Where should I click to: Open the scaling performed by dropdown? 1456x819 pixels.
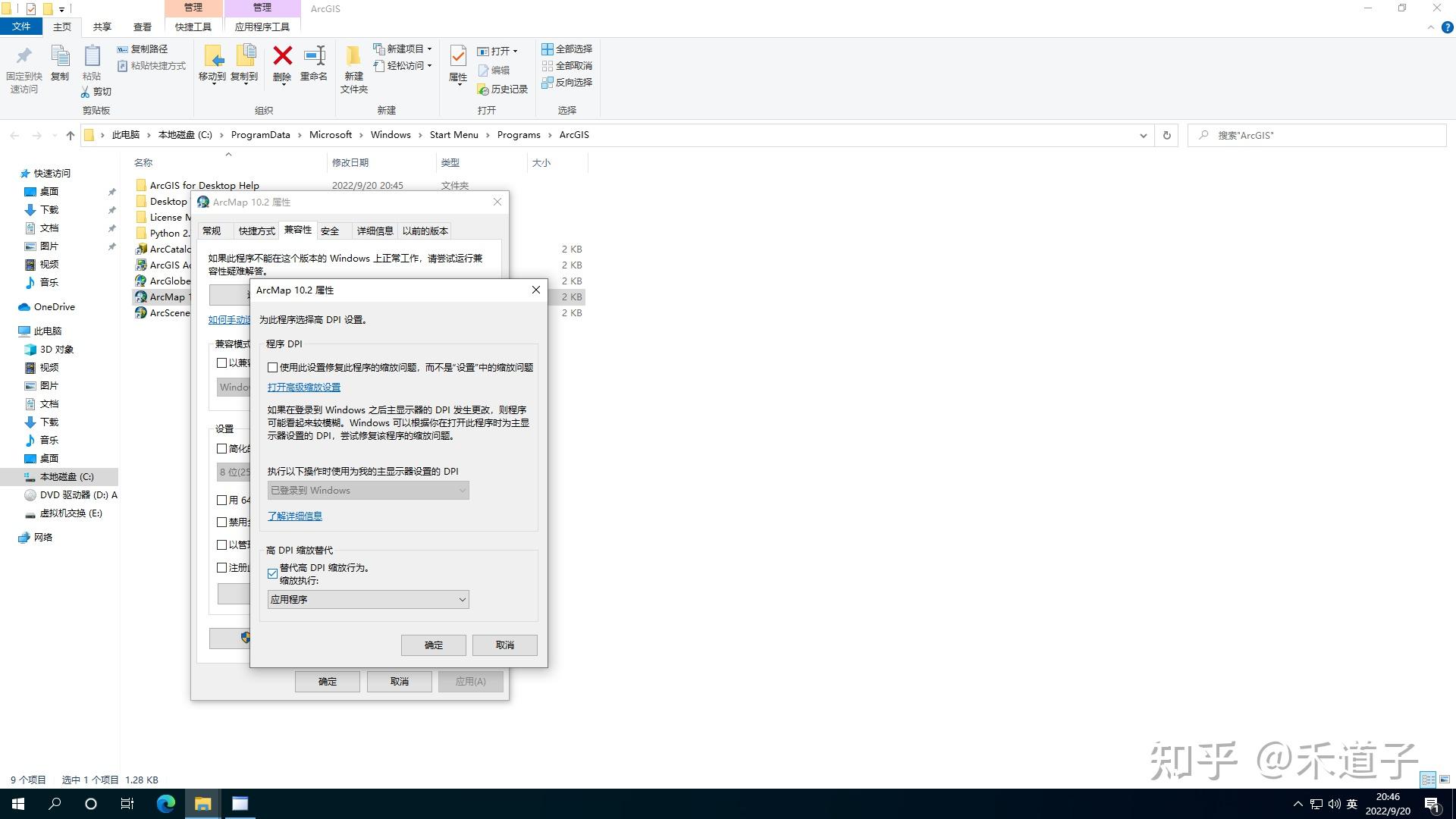click(368, 599)
